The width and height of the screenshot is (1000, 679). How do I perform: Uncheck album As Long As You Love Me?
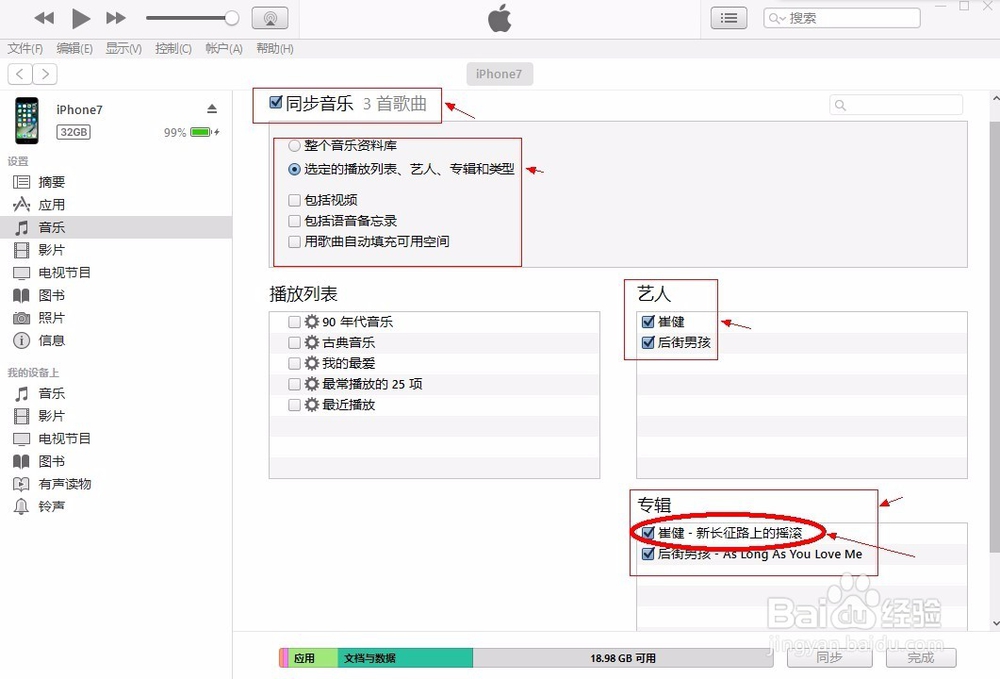(x=648, y=553)
